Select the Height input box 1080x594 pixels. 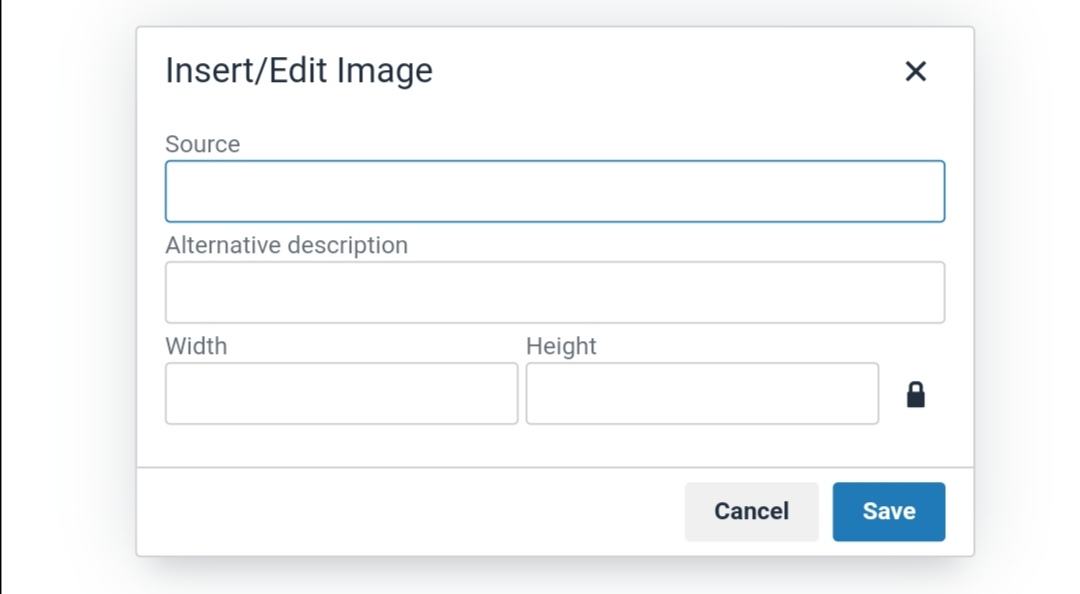702,393
